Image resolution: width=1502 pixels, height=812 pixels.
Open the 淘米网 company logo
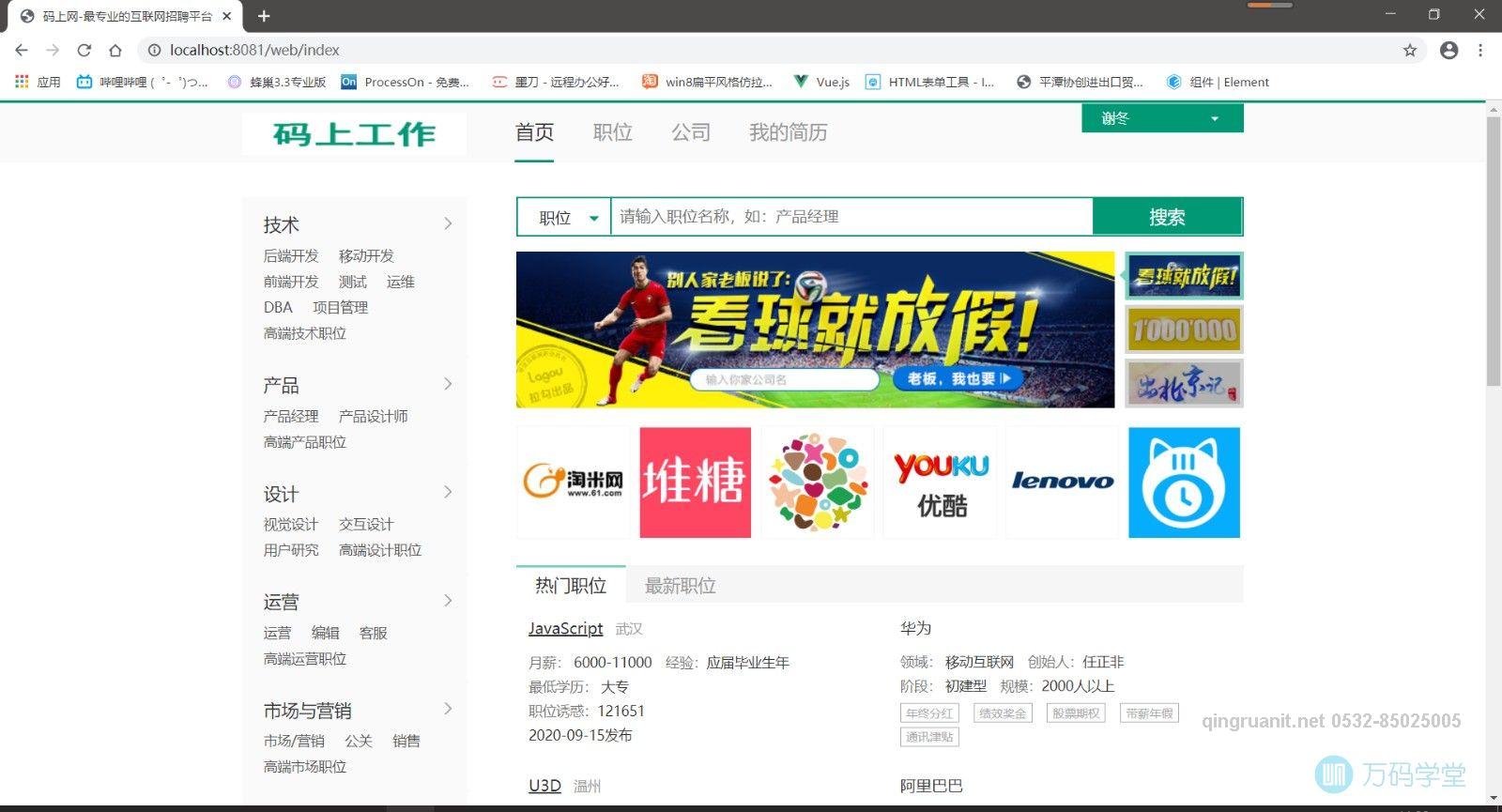[x=573, y=483]
